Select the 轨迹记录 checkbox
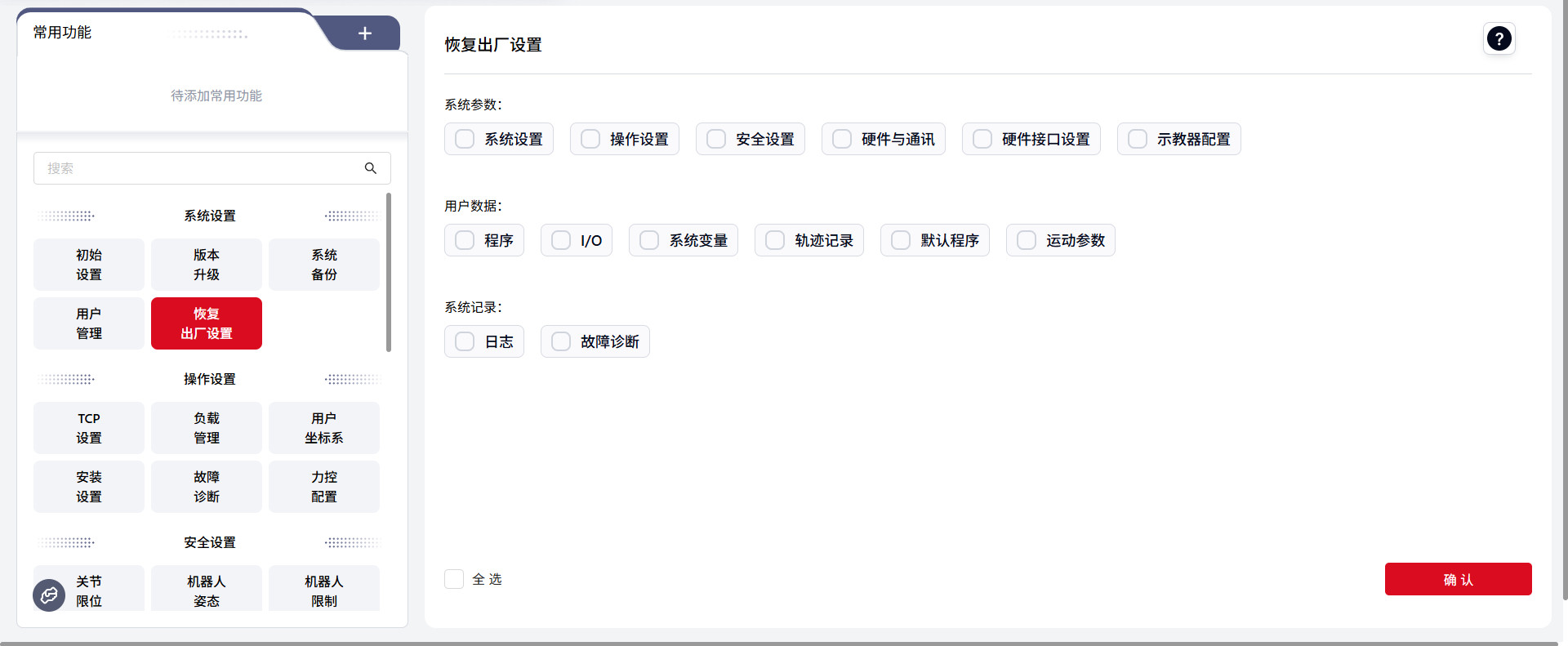 click(775, 240)
